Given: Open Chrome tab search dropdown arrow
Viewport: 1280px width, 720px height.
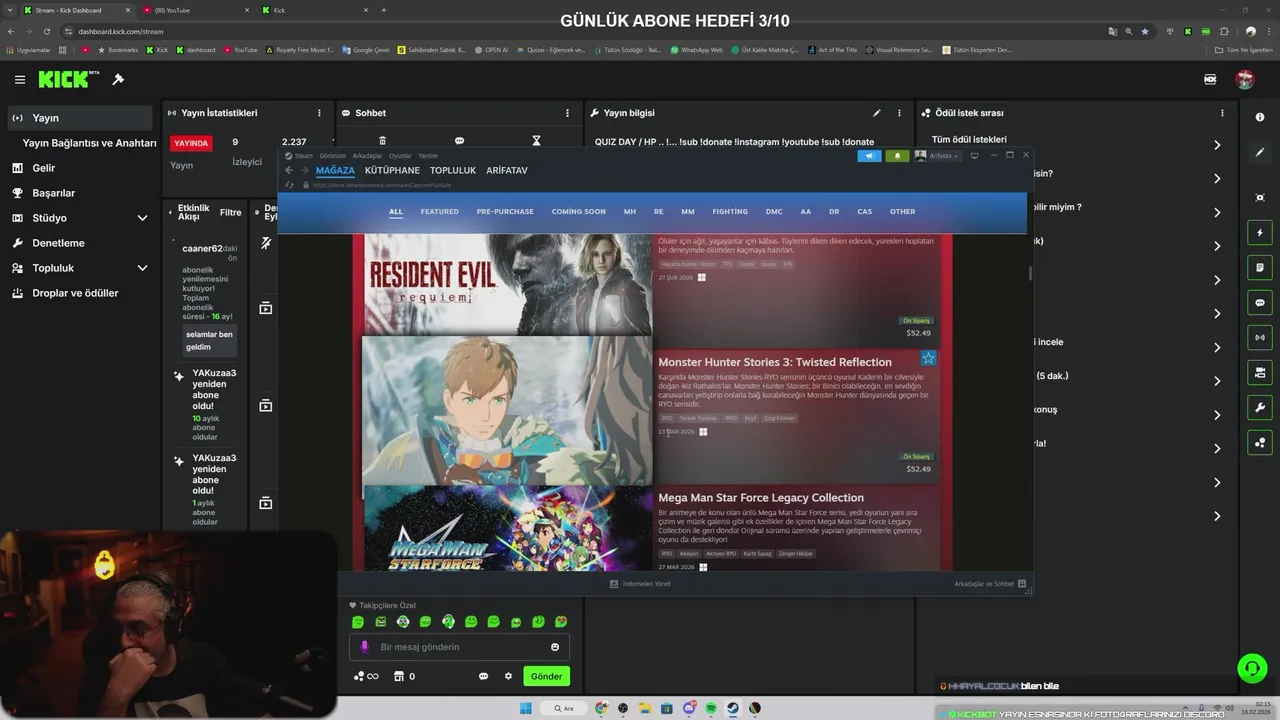Looking at the screenshot, I should [x=11, y=10].
